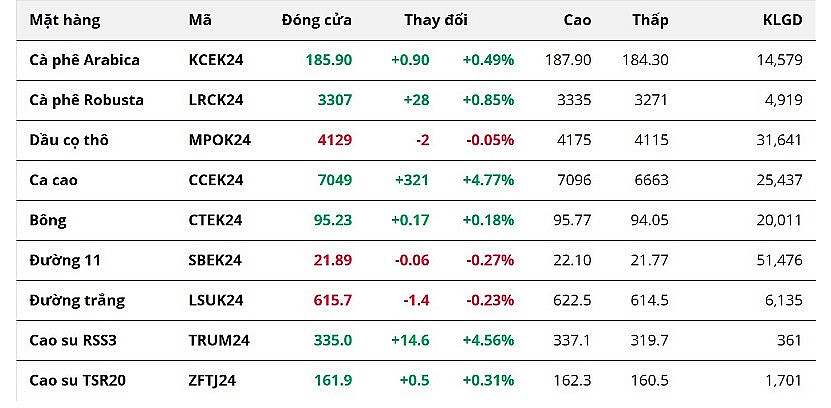Select the contract code MPOK24

[x=219, y=140]
